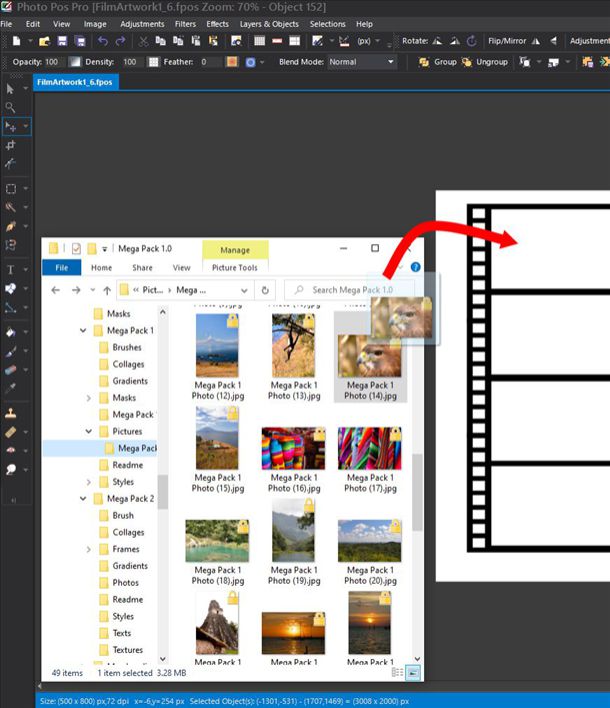The width and height of the screenshot is (610, 708).
Task: Click the Save icon
Action: 62,41
